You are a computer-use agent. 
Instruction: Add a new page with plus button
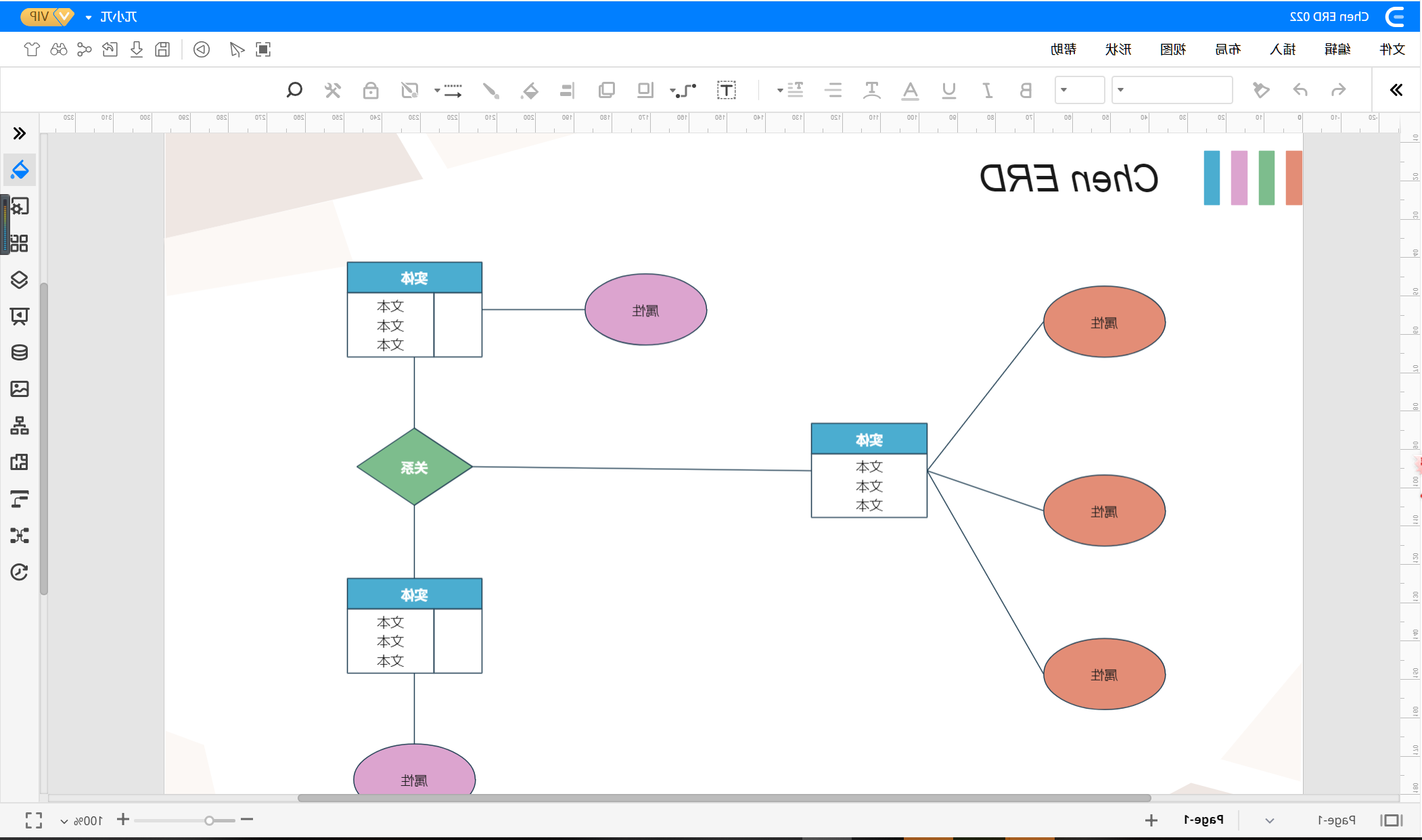[1151, 820]
